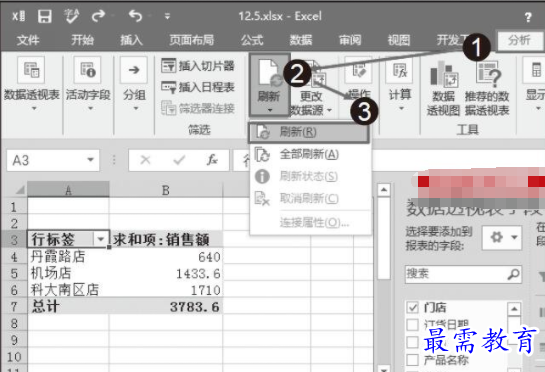Click the confirm checkmark formula bar icon
This screenshot has height=372, width=545.
179,160
